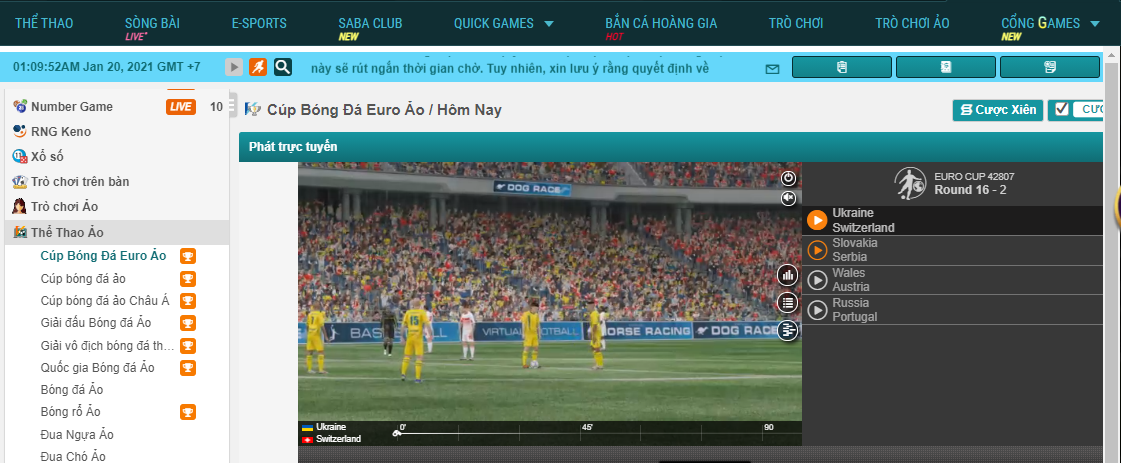Mute the live stream sound
The width and height of the screenshot is (1121, 463).
point(788,198)
